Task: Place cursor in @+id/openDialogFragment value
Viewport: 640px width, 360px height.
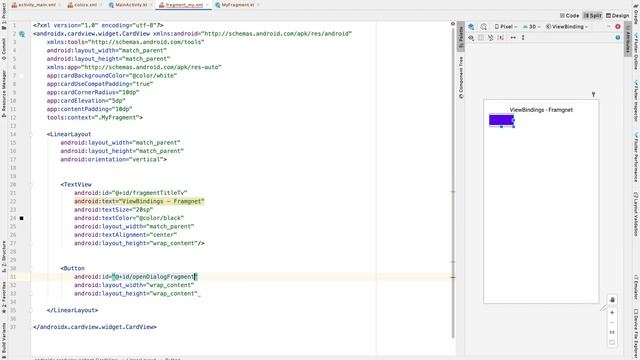Action: 155,277
